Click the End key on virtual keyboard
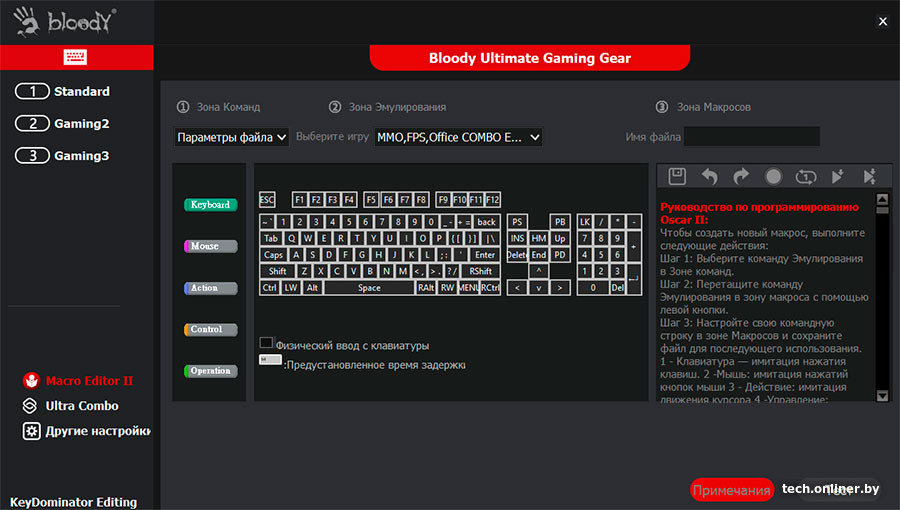 [x=538, y=255]
